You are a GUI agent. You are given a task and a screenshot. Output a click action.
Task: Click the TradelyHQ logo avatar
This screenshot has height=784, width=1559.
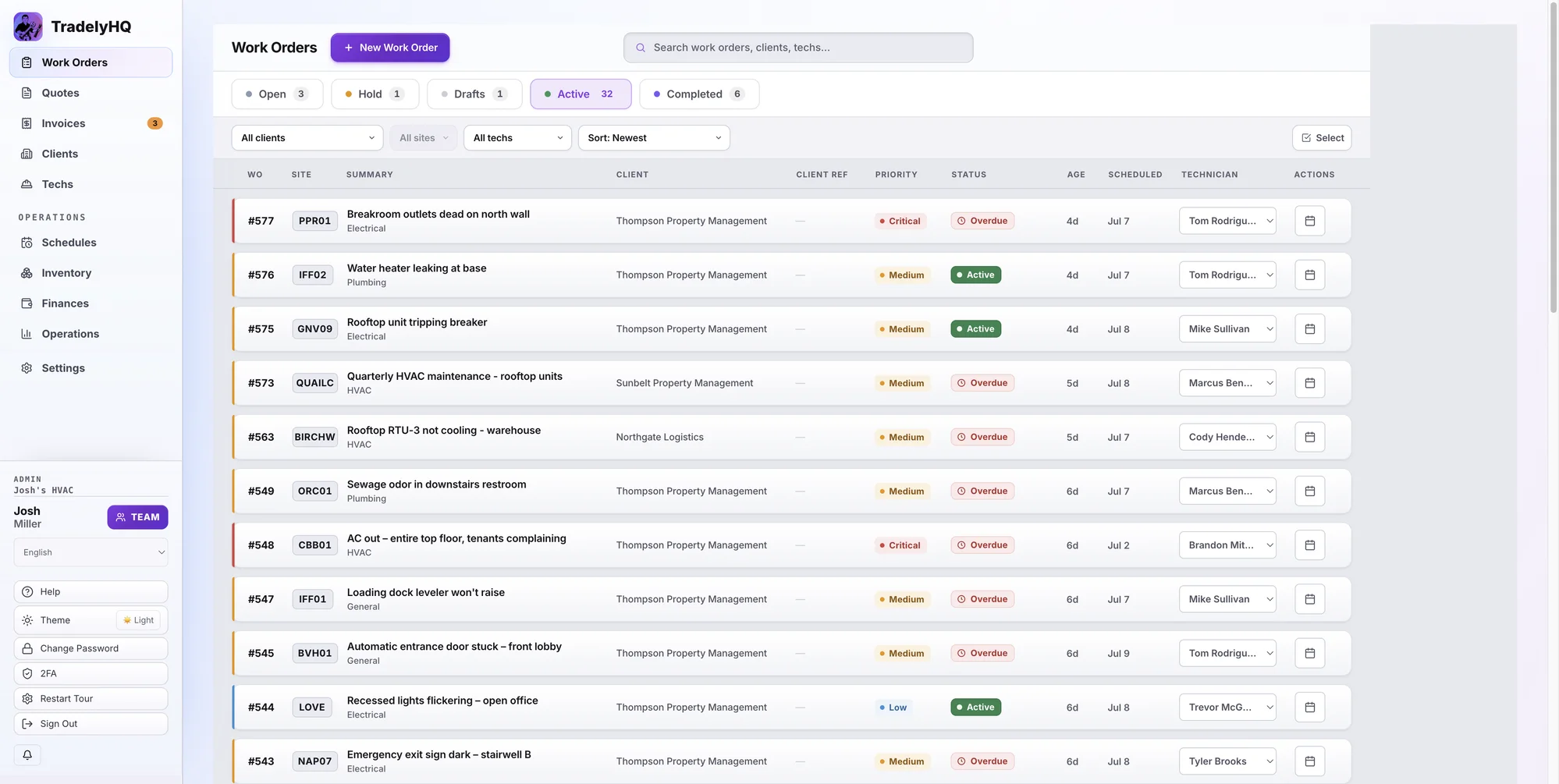coord(28,27)
